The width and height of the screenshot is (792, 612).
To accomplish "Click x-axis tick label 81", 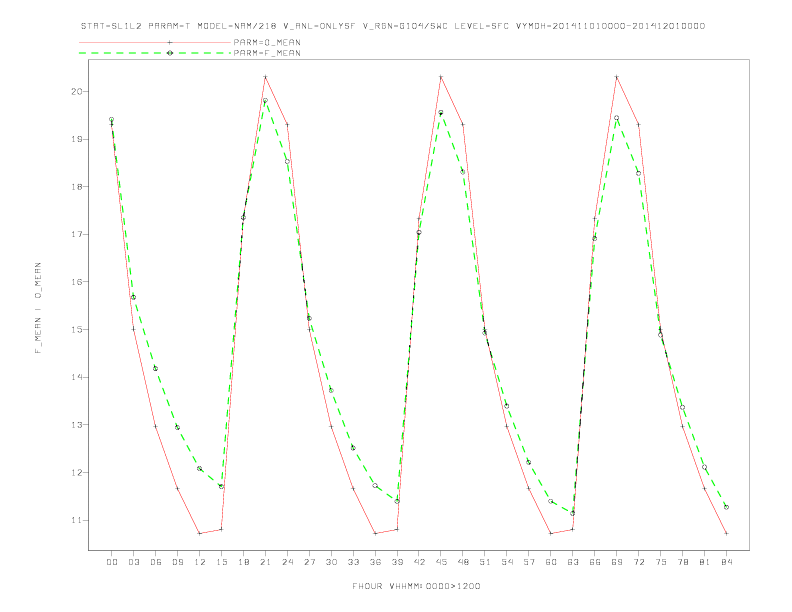I will point(705,562).
